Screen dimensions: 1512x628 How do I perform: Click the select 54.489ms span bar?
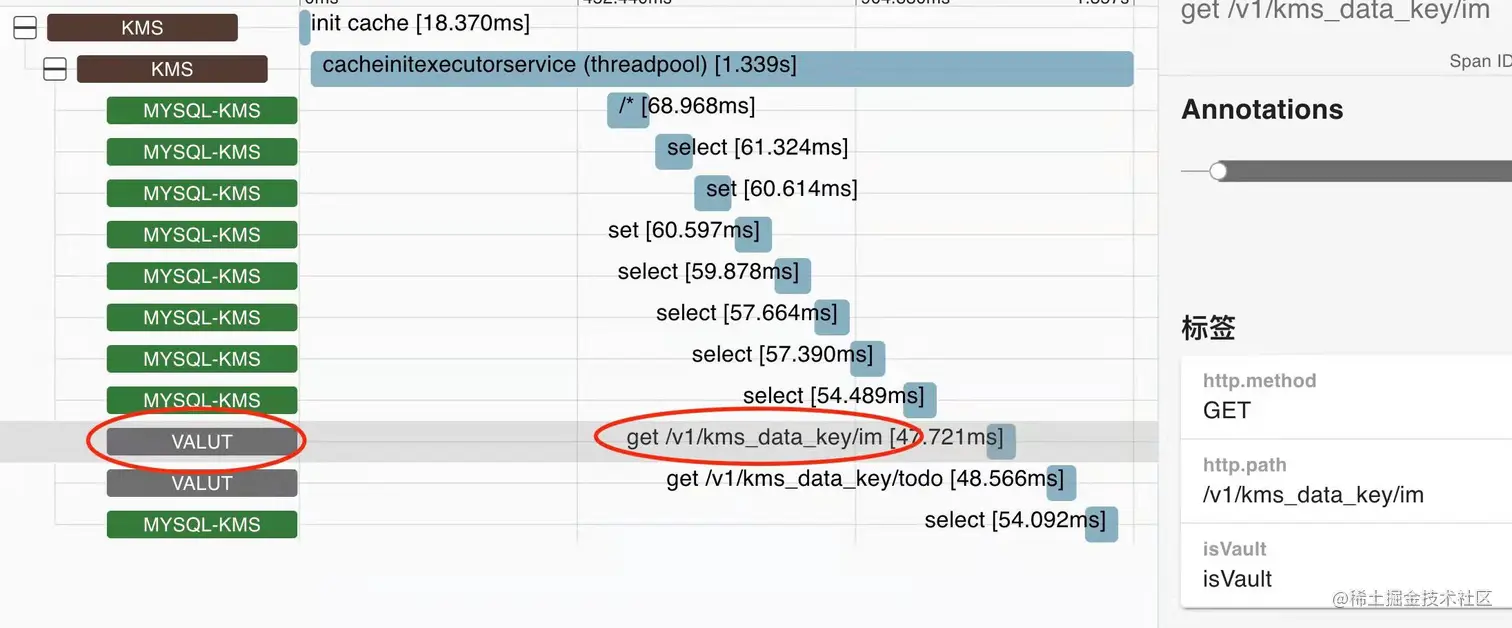pyautogui.click(x=920, y=399)
